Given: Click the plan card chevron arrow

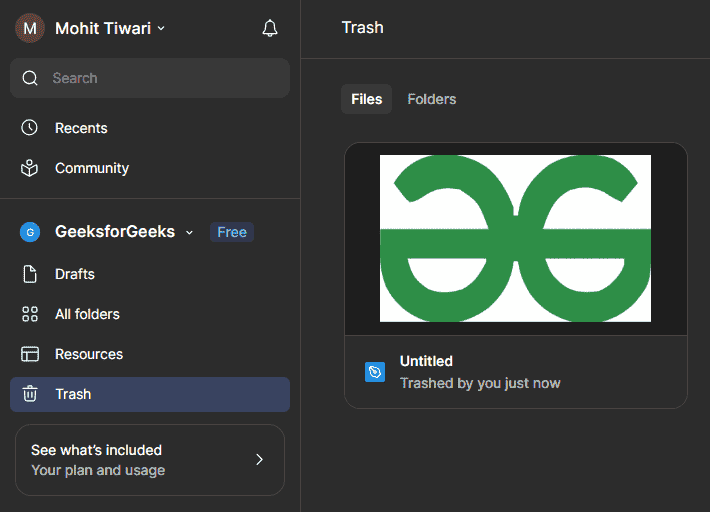Looking at the screenshot, I should click(259, 459).
